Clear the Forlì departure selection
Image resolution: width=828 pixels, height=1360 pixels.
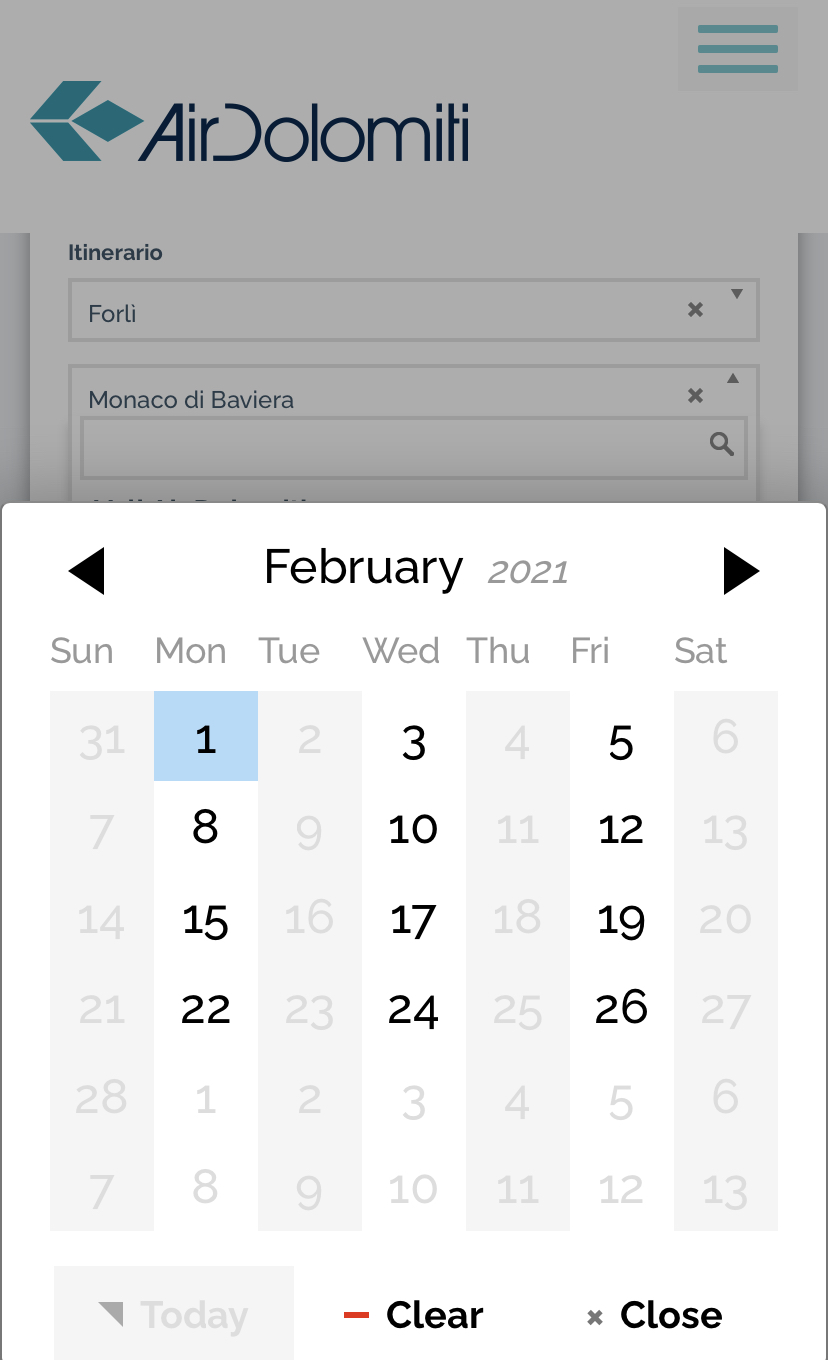(x=696, y=310)
